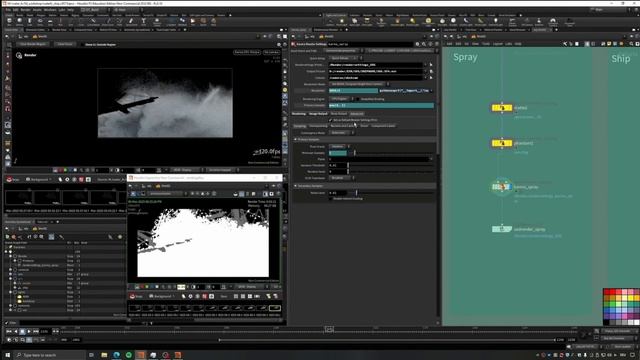640x360 pixels.
Task: Click the Ship network box title
Action: point(620,59)
